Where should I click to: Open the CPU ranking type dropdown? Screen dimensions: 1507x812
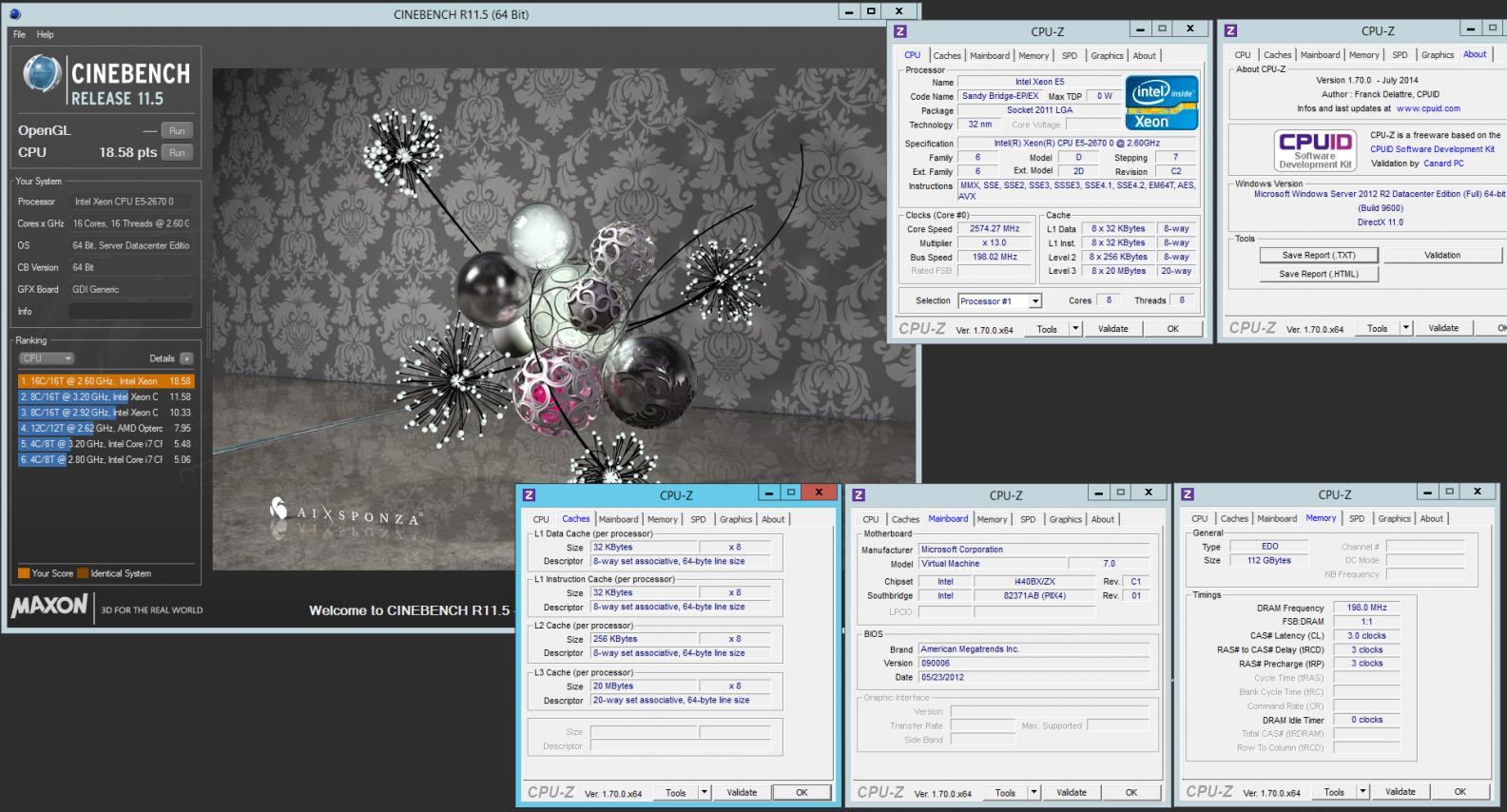point(47,358)
